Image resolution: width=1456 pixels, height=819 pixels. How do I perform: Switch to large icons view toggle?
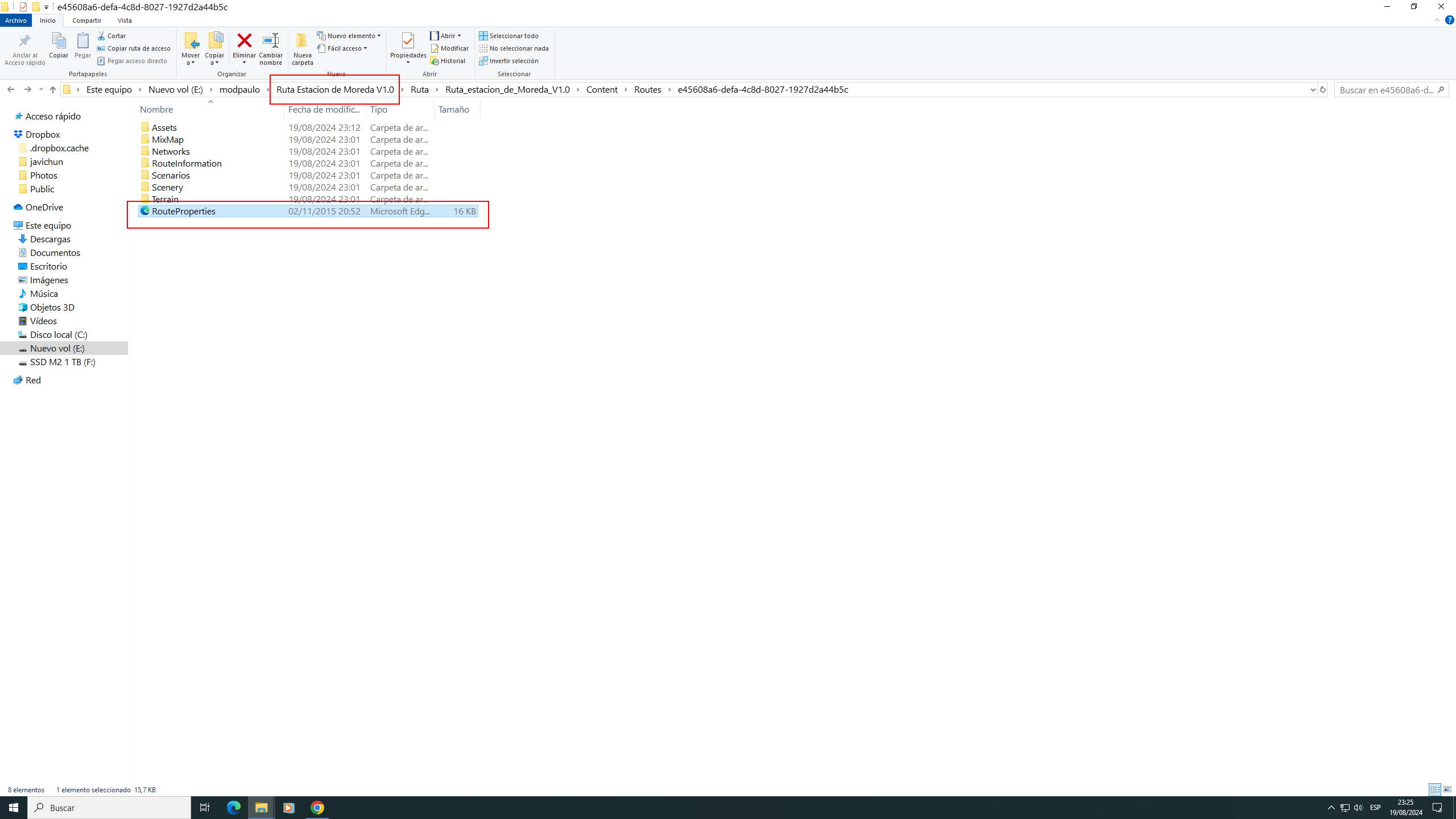(1447, 789)
